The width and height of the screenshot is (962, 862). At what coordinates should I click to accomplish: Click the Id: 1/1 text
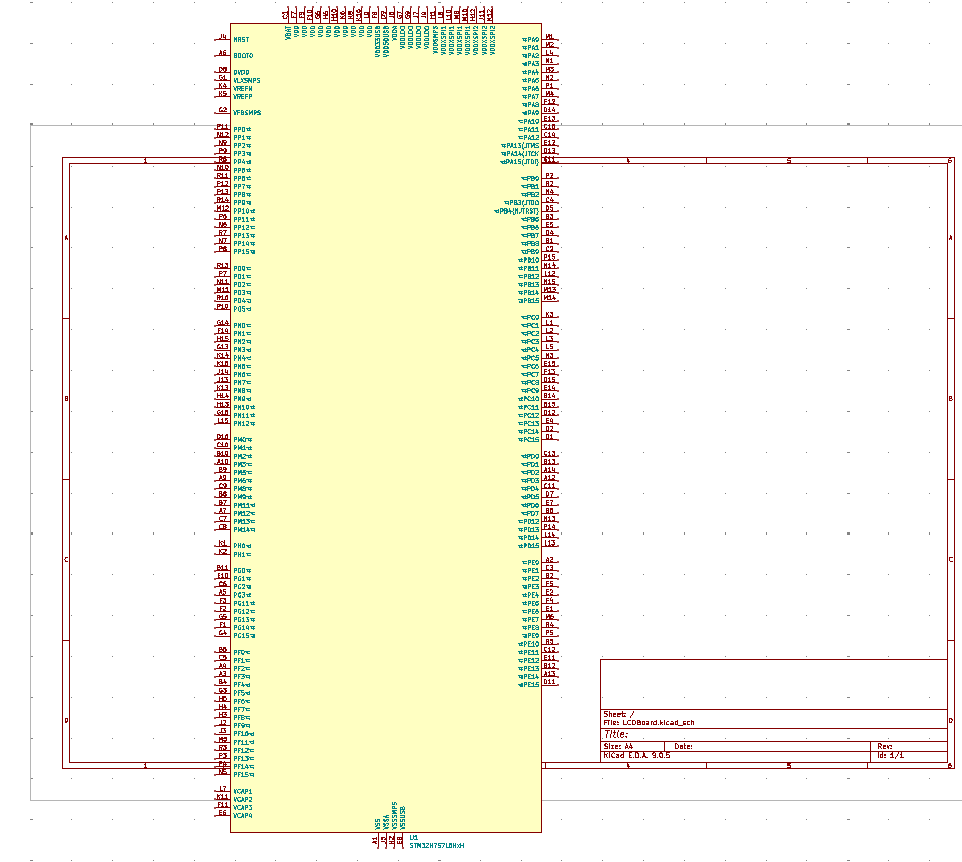[x=890, y=755]
